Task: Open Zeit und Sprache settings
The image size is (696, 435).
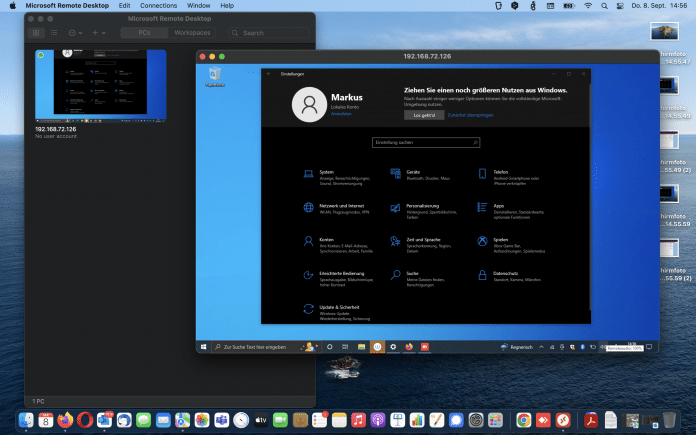Action: point(421,245)
